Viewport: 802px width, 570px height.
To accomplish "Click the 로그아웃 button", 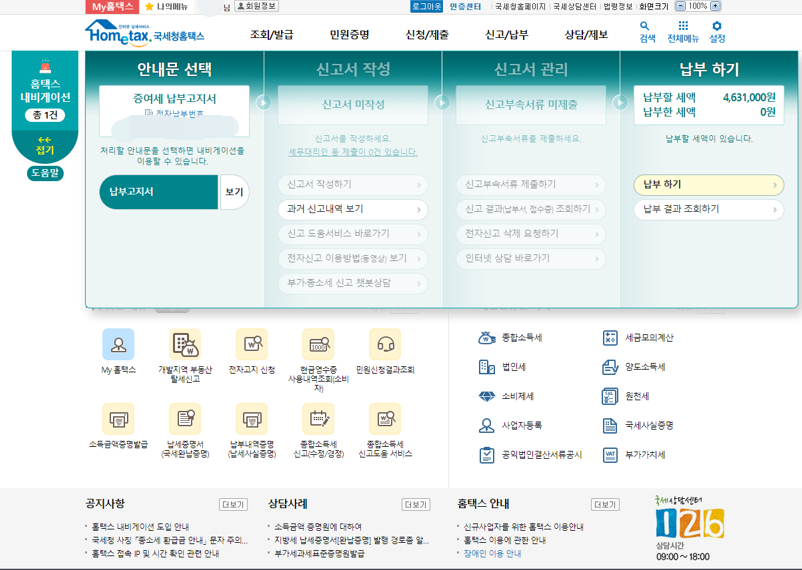I will tap(426, 6).
